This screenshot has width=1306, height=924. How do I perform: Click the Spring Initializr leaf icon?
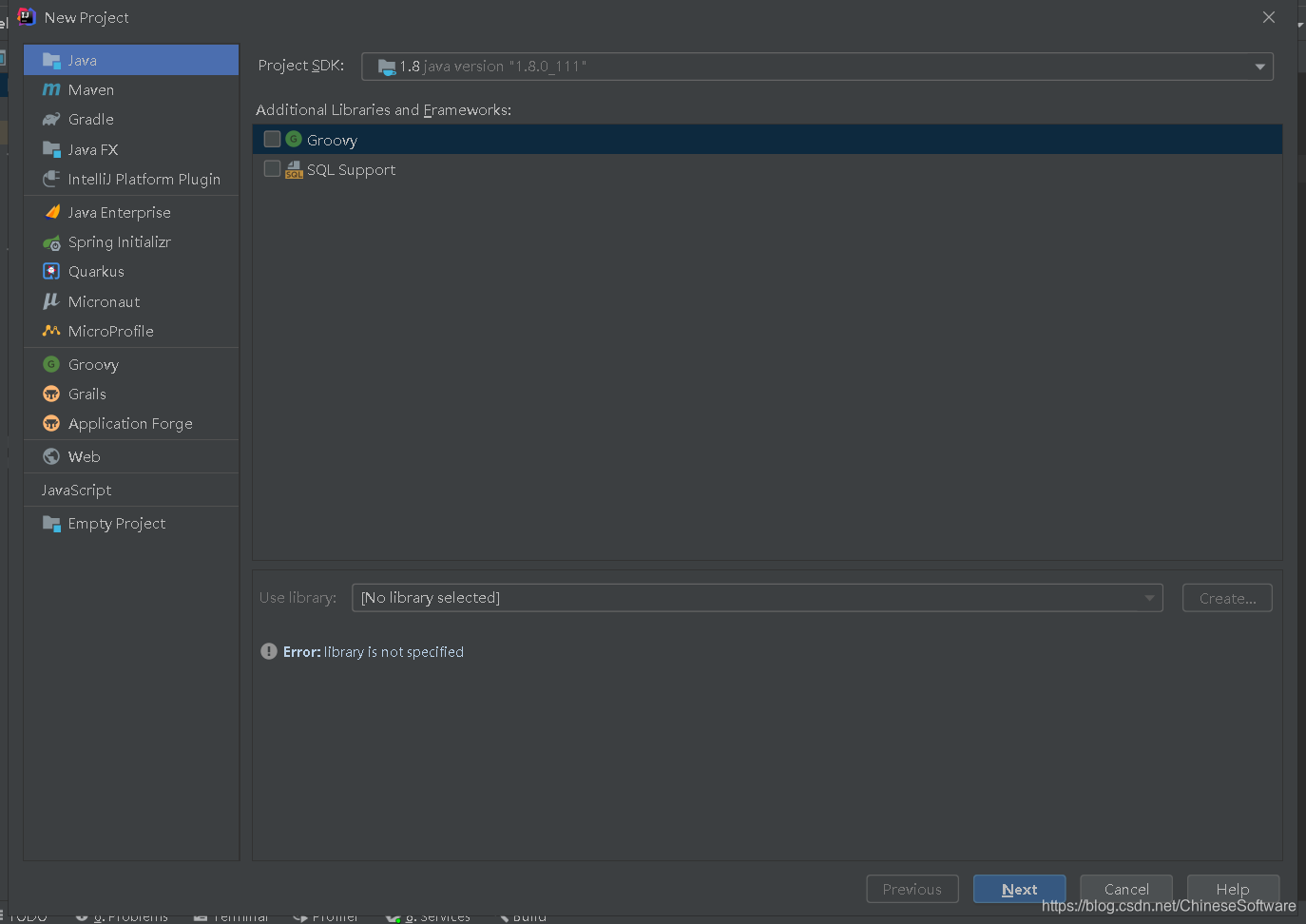coord(51,242)
